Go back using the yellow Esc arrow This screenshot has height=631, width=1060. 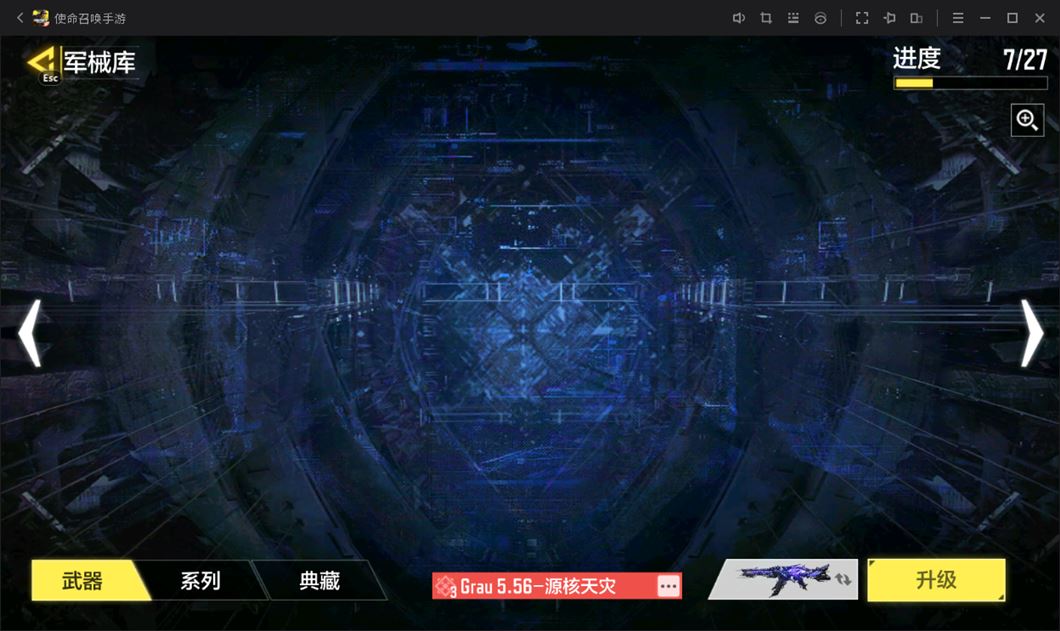click(x=42, y=62)
